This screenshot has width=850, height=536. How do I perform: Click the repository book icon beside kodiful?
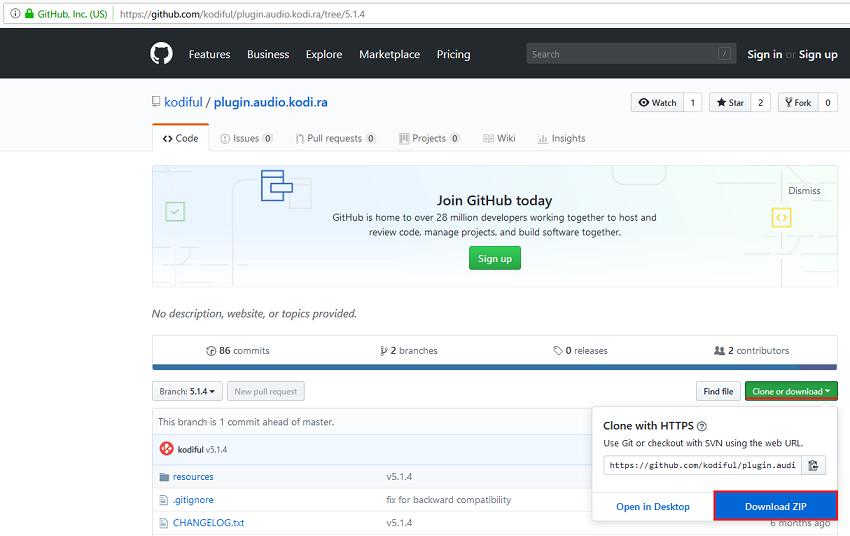[156, 102]
